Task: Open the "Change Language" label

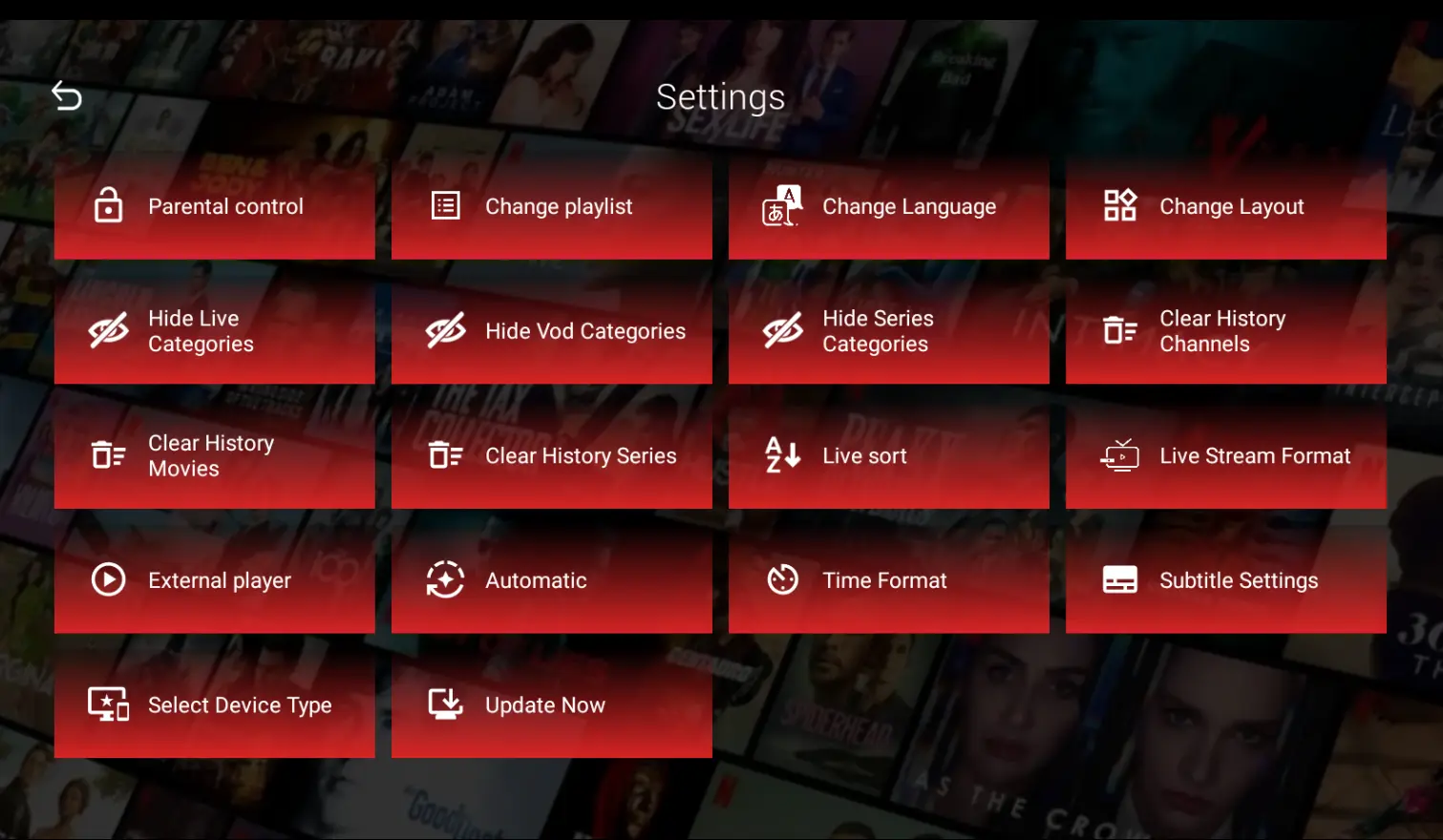Action: [x=909, y=206]
